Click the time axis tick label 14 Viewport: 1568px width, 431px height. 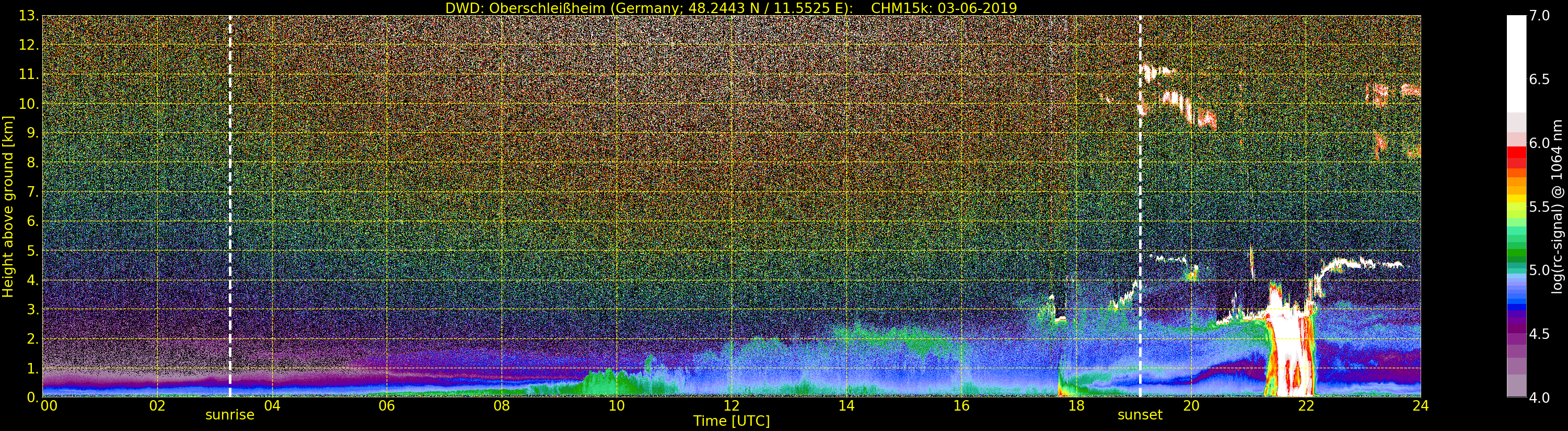(x=846, y=406)
